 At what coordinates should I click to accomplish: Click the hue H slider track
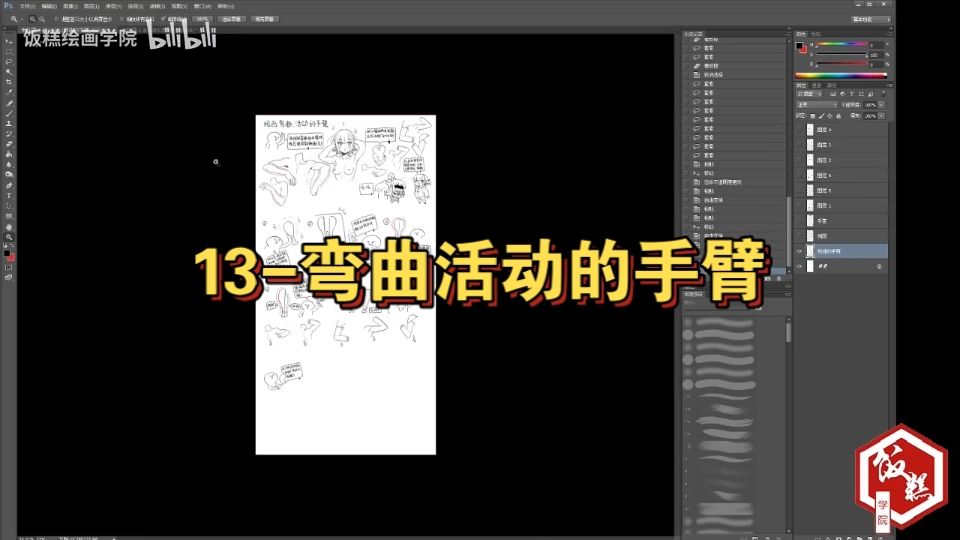(841, 44)
